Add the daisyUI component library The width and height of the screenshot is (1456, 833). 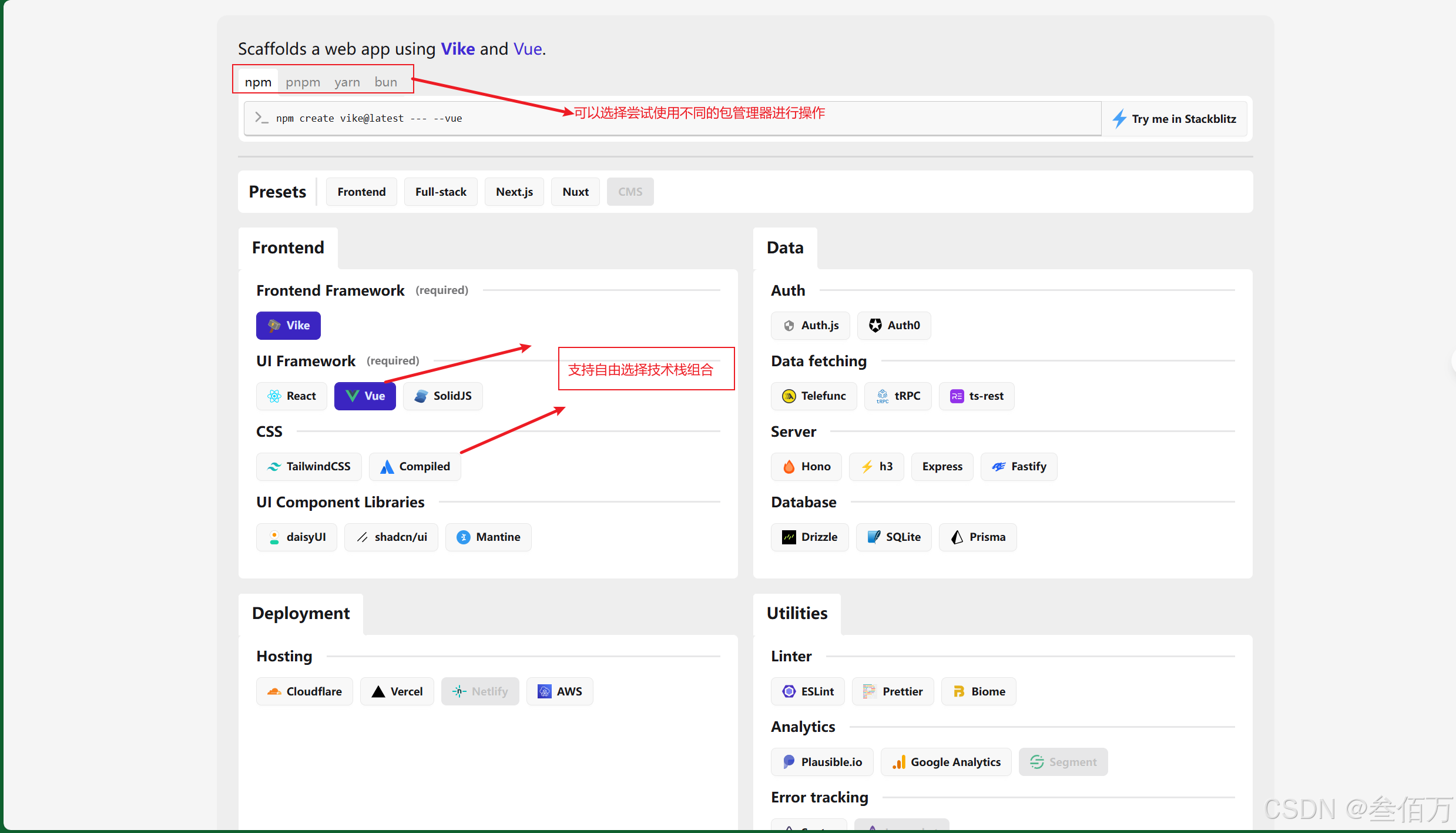(296, 537)
